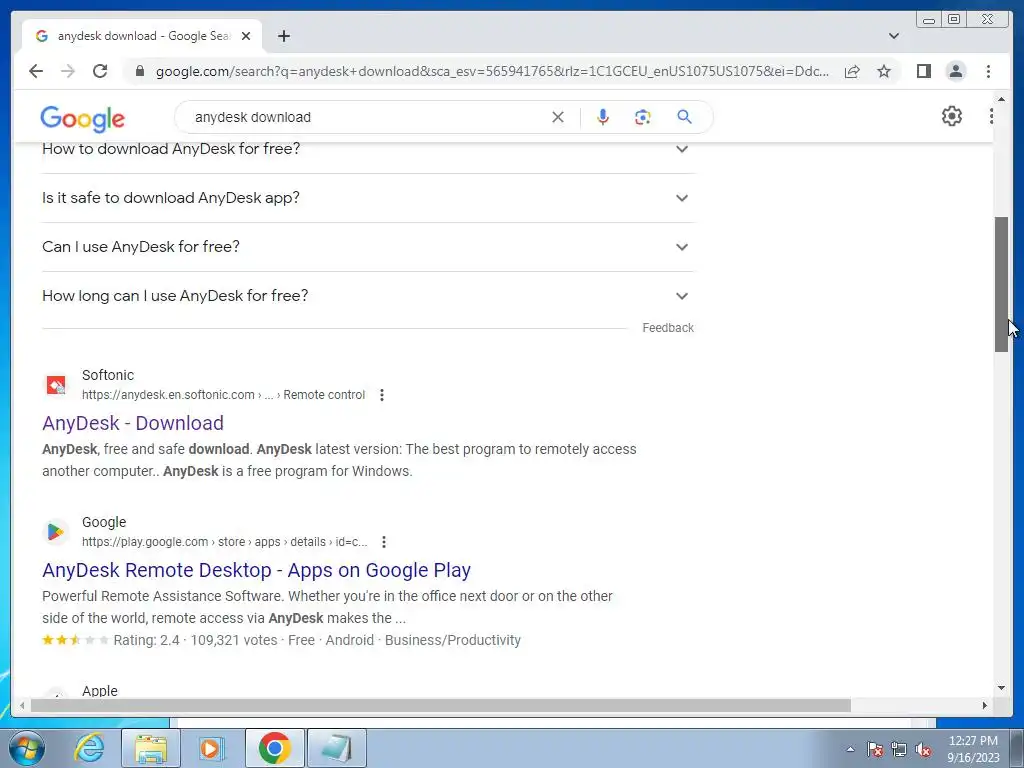Click the horizontal scrollbar right arrow
The image size is (1024, 768).
tap(985, 705)
